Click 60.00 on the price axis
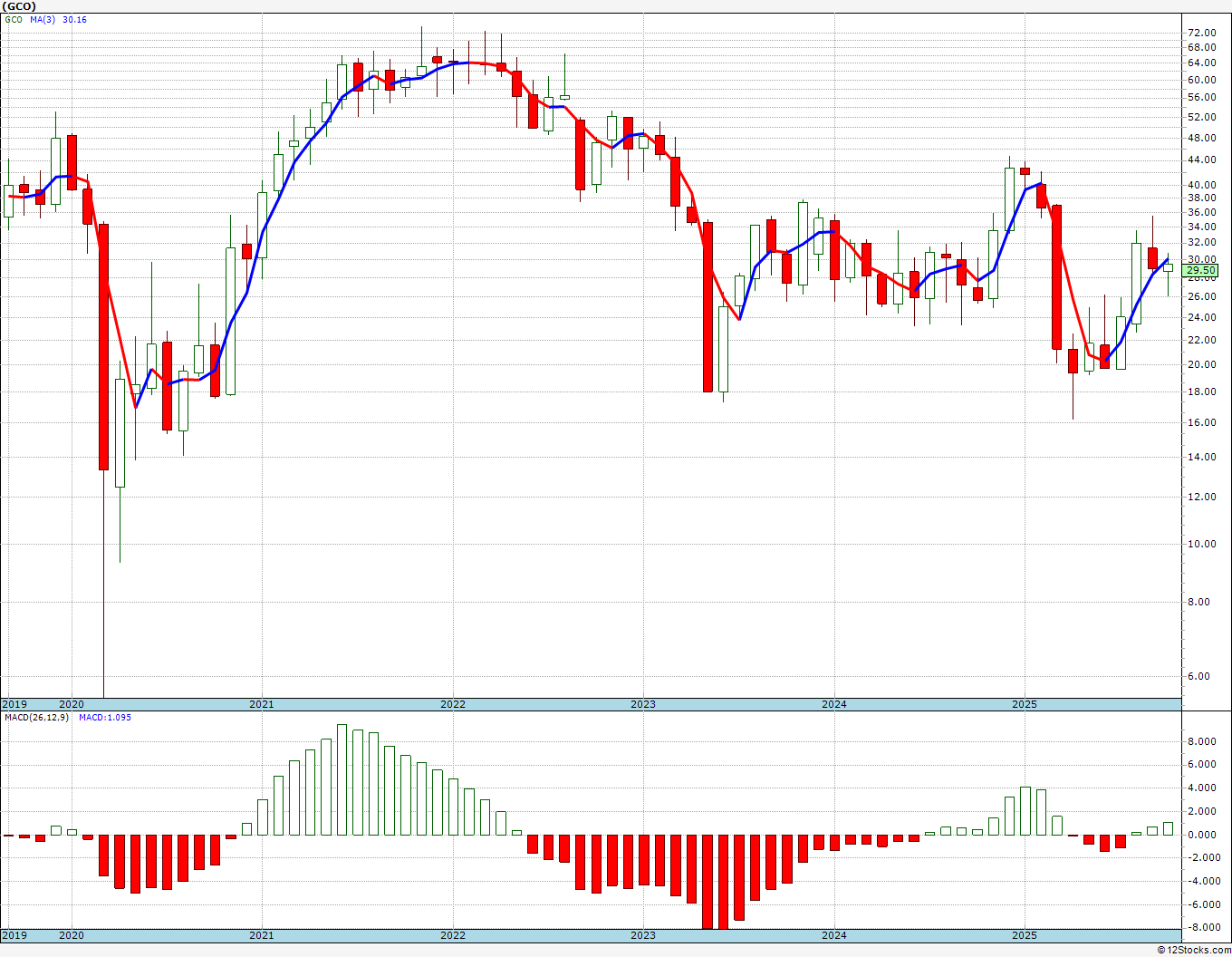The width and height of the screenshot is (1232, 957). [1202, 79]
